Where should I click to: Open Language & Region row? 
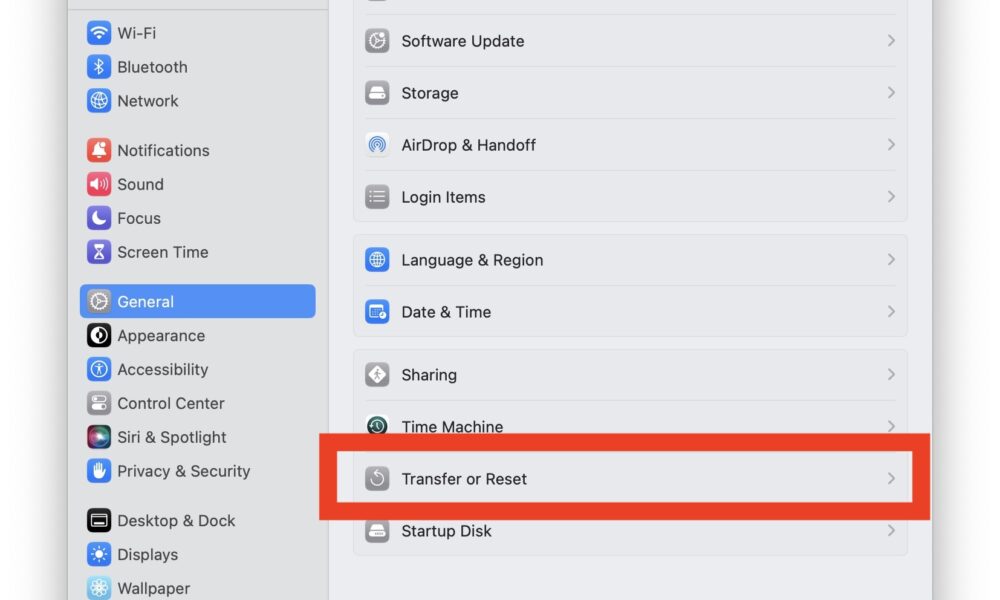click(630, 260)
